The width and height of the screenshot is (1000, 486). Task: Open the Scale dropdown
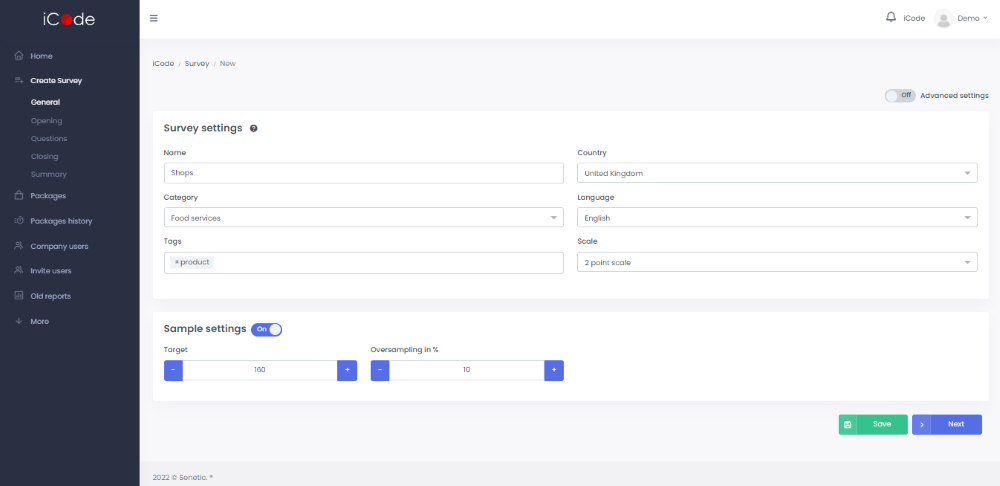777,262
